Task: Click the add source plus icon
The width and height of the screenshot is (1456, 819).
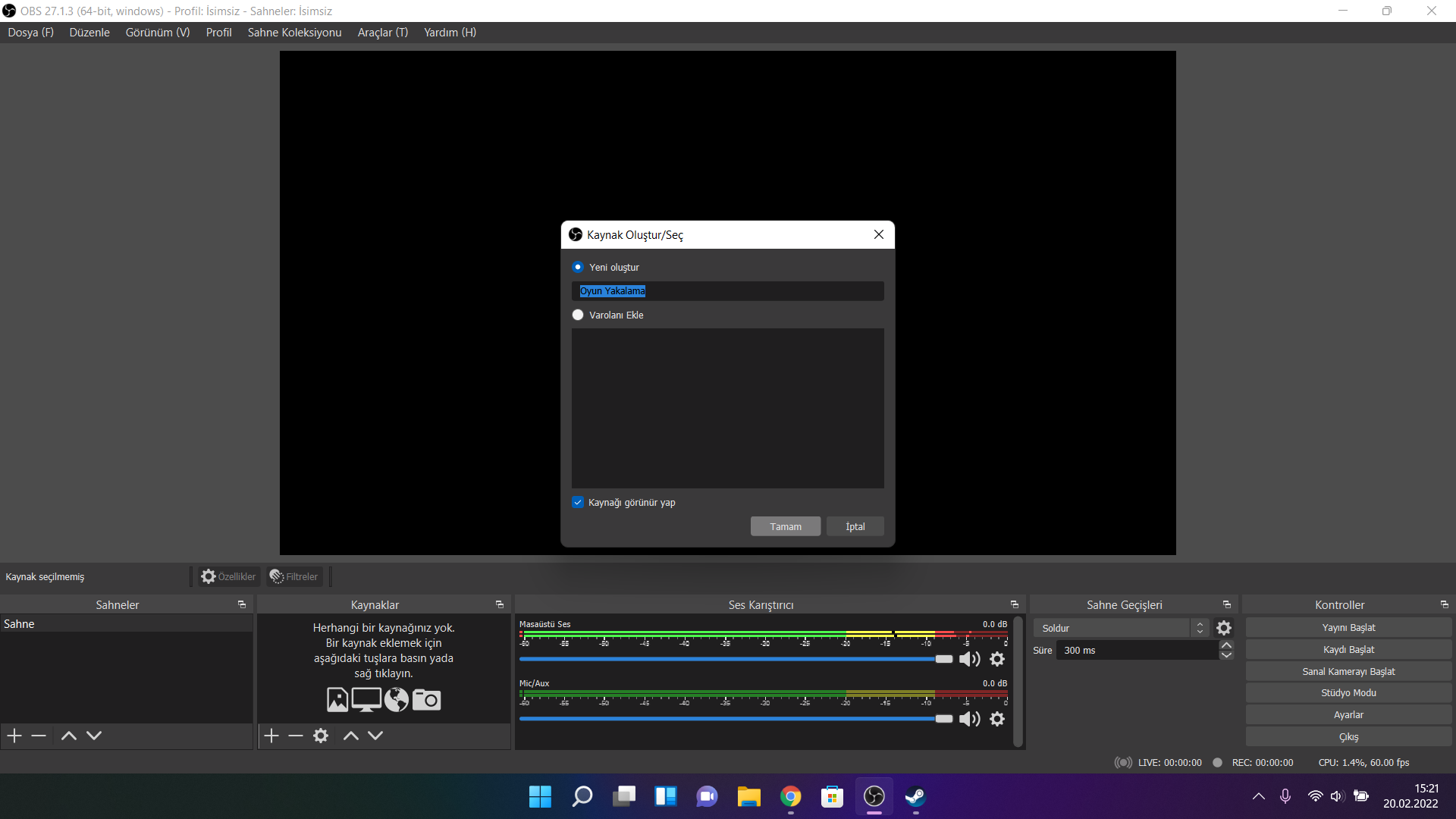Action: pyautogui.click(x=271, y=736)
